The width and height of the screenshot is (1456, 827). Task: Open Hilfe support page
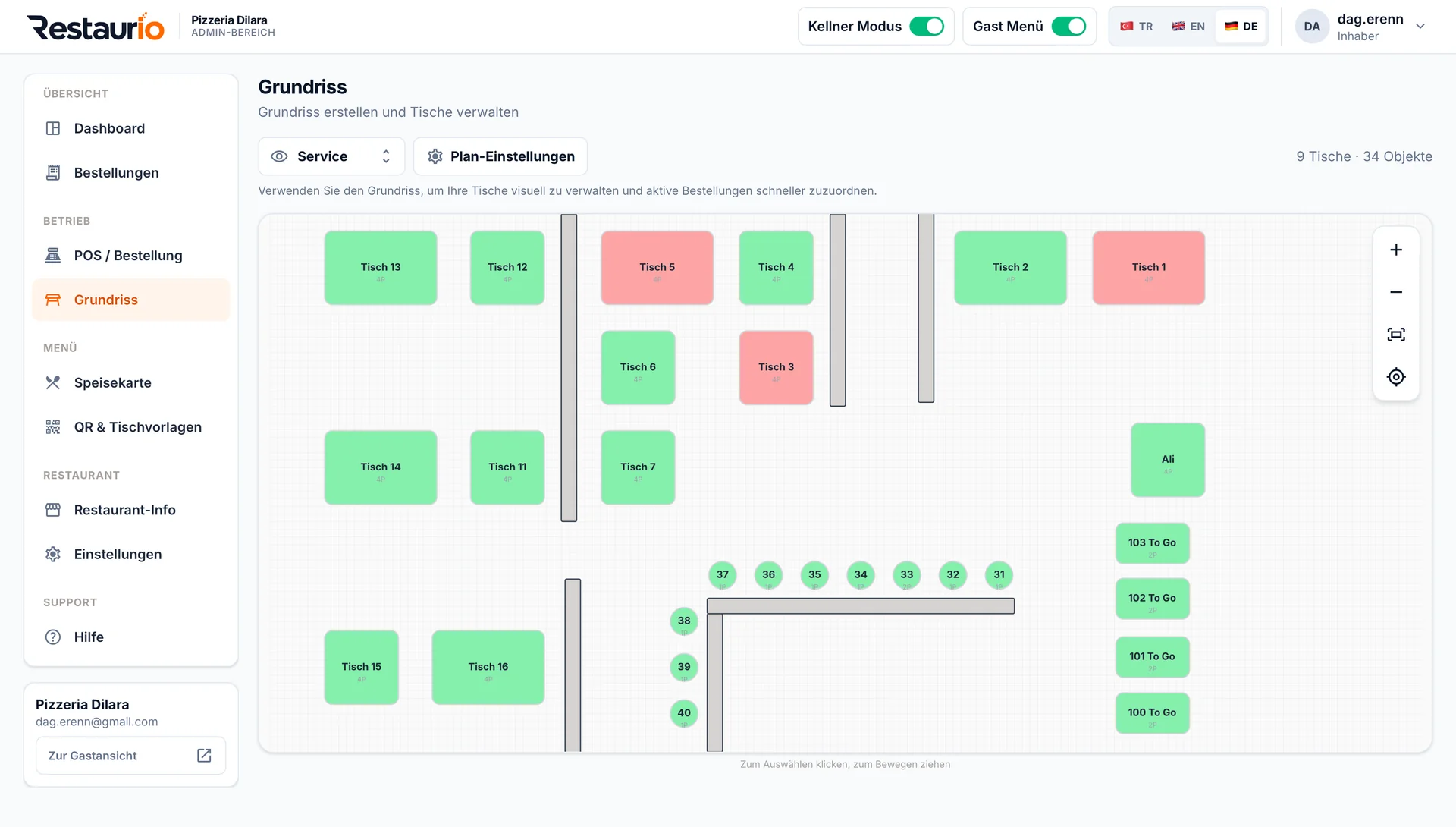coord(130,637)
